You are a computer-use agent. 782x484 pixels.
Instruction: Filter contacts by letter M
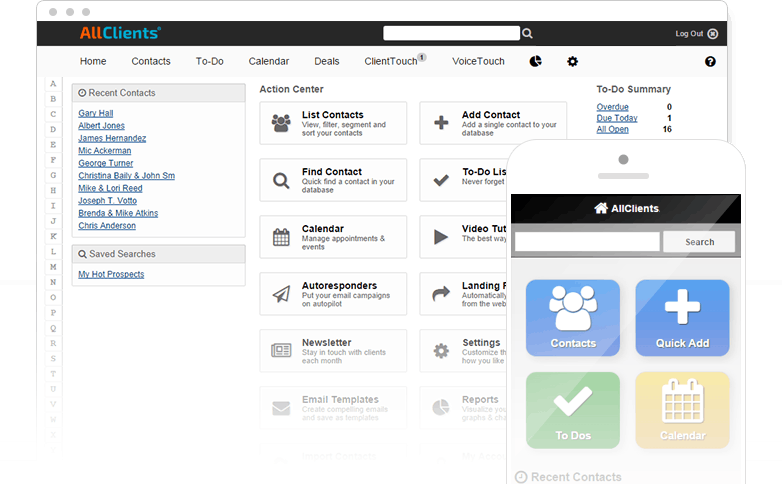pos(53,267)
